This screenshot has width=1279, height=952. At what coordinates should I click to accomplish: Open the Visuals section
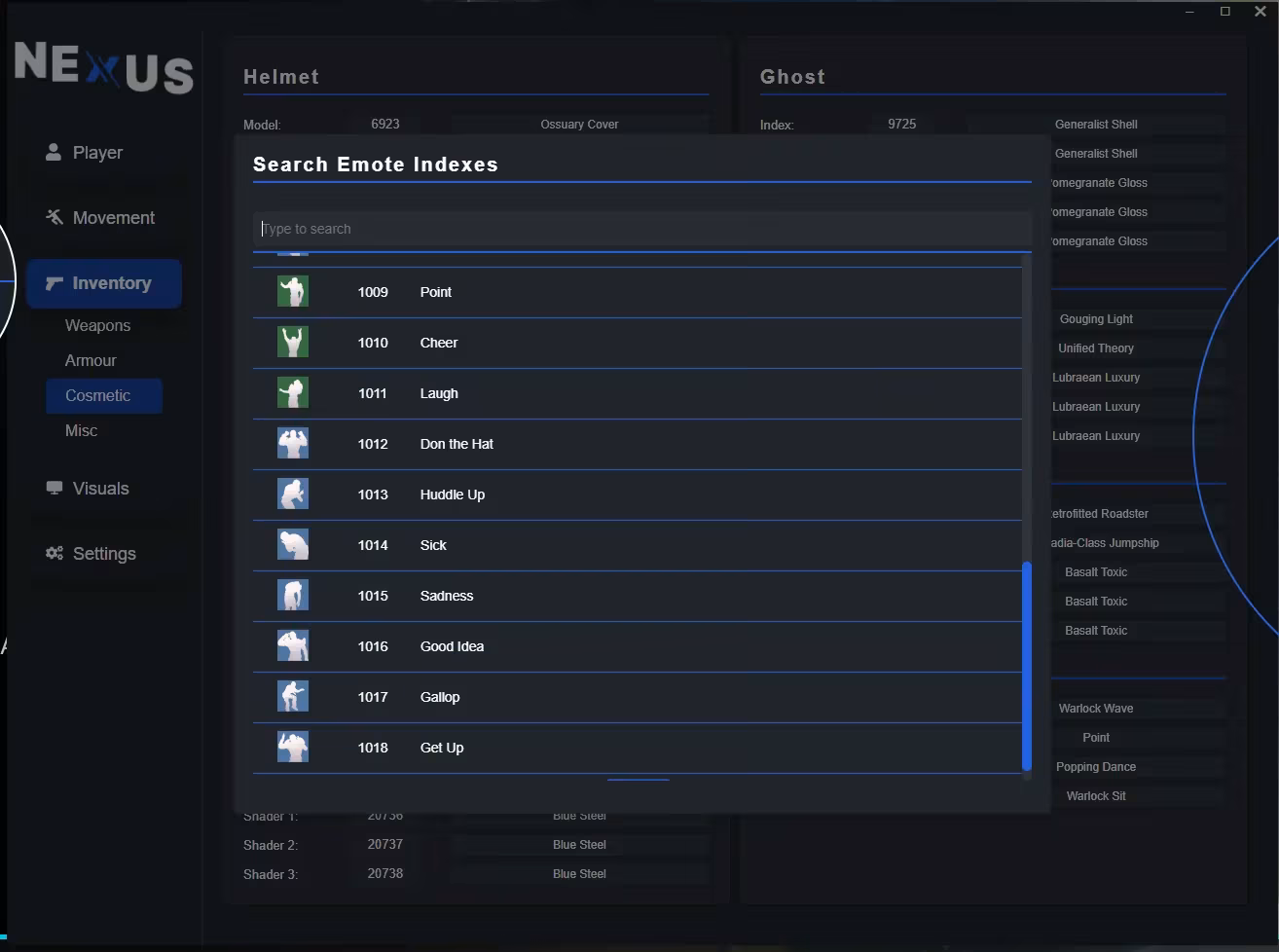[x=104, y=489]
